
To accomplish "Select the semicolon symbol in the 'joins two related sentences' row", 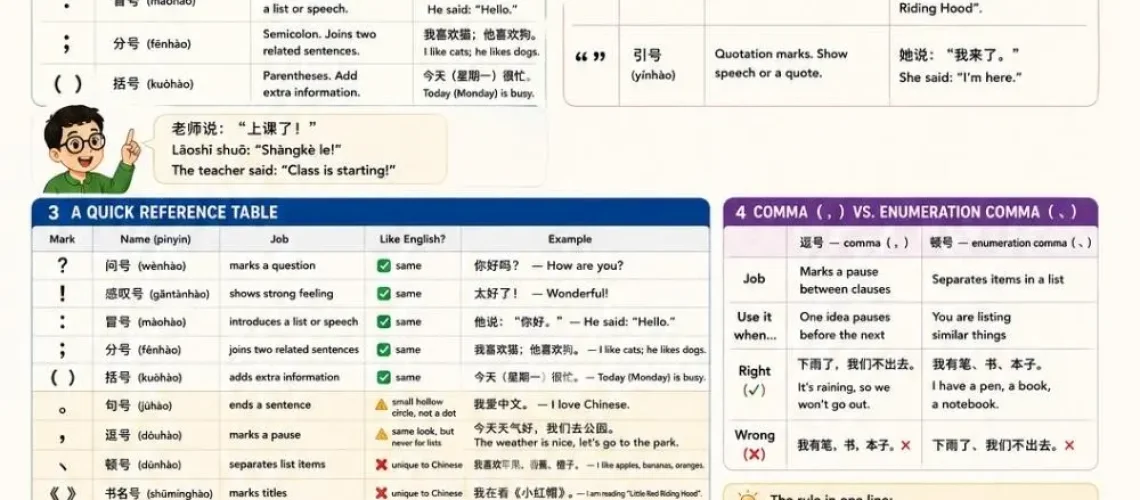I will [63, 350].
